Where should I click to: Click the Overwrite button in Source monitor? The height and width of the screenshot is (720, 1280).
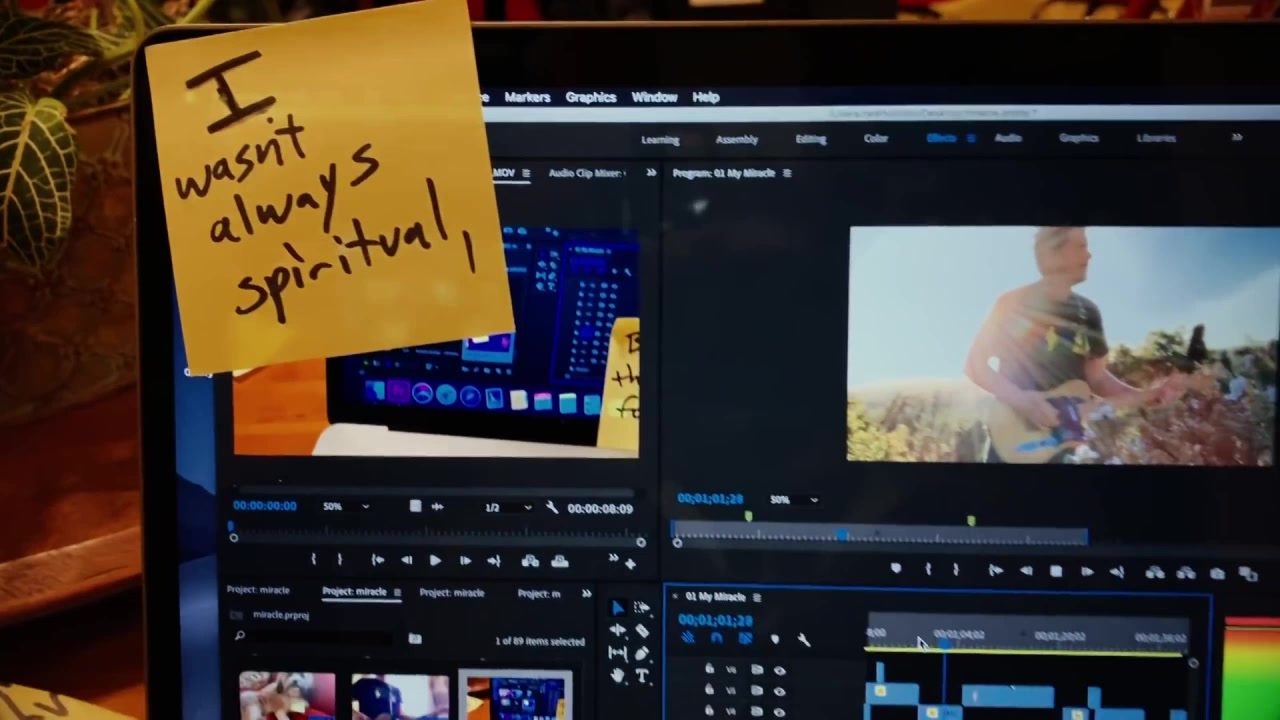[x=560, y=561]
